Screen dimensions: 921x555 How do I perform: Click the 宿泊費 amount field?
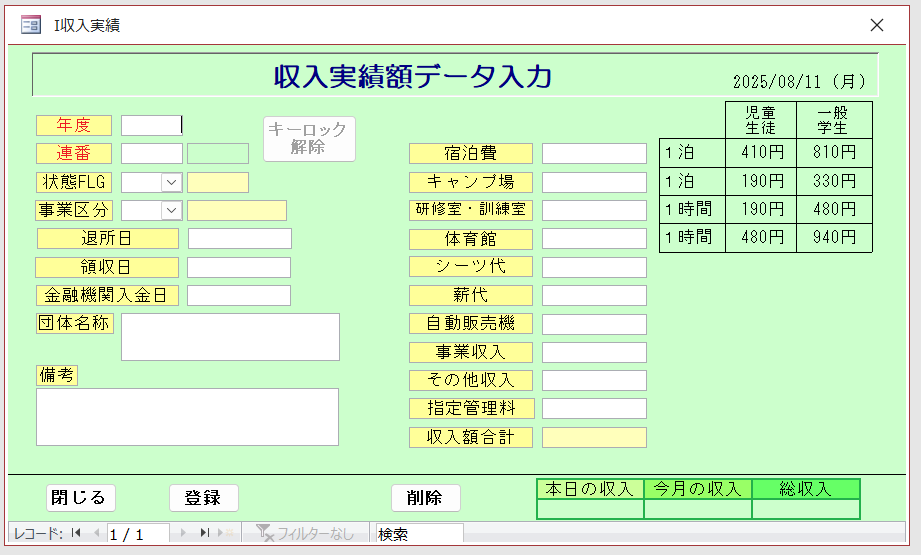coord(594,153)
